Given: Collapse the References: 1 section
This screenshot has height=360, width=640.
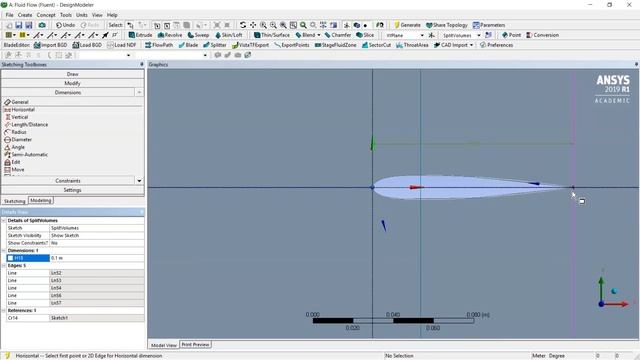Looking at the screenshot, I should click(x=4, y=311).
